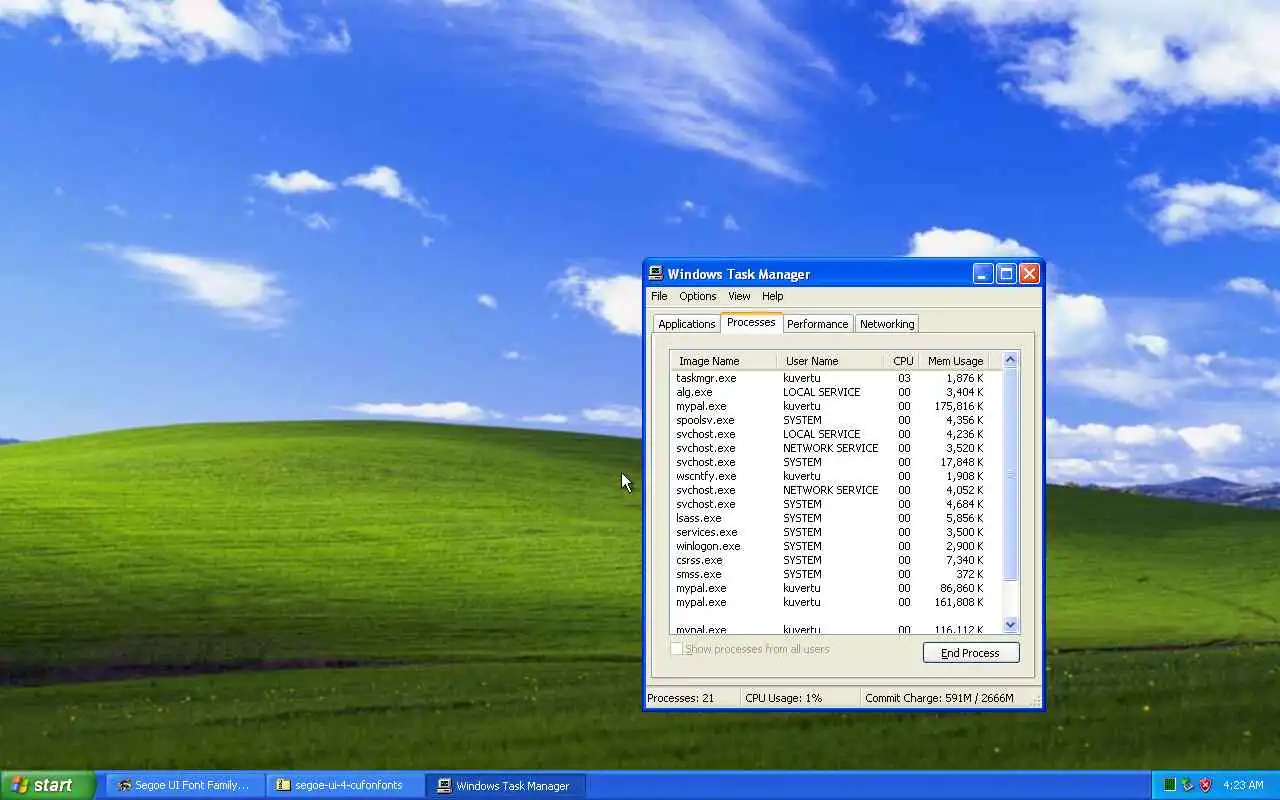Open the red Security Alerts shield icon
Image resolution: width=1280 pixels, height=800 pixels.
[1205, 785]
